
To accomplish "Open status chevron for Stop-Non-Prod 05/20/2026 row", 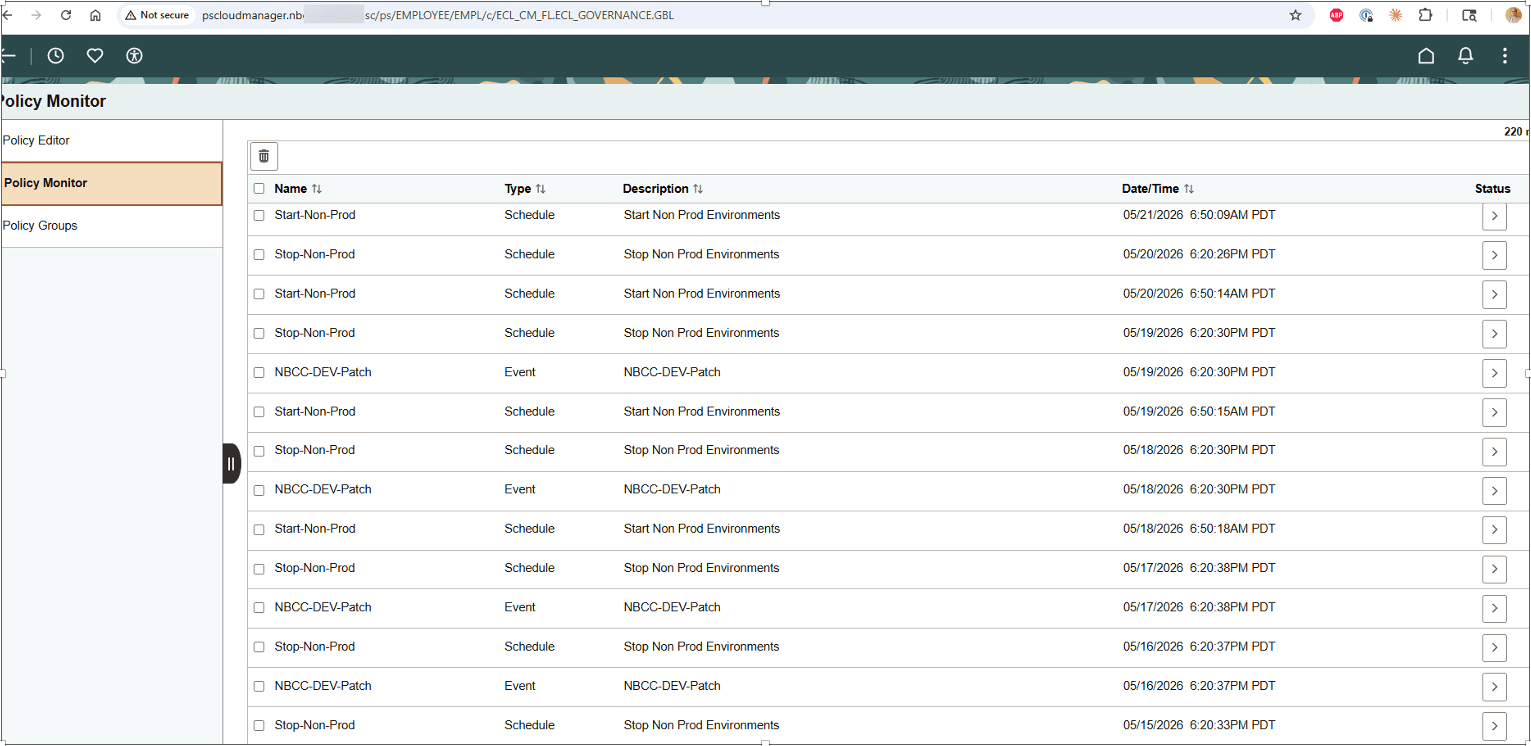I will pos(1494,255).
